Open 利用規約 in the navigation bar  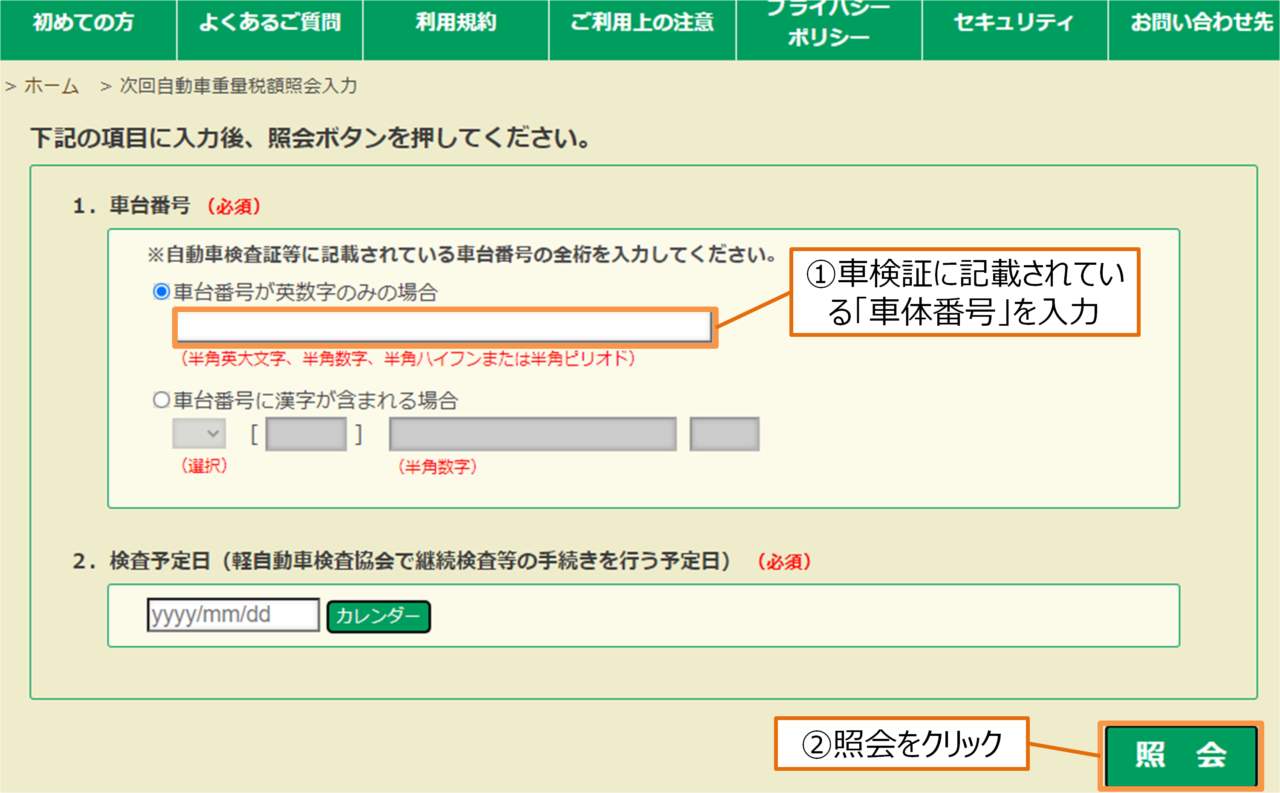455,23
